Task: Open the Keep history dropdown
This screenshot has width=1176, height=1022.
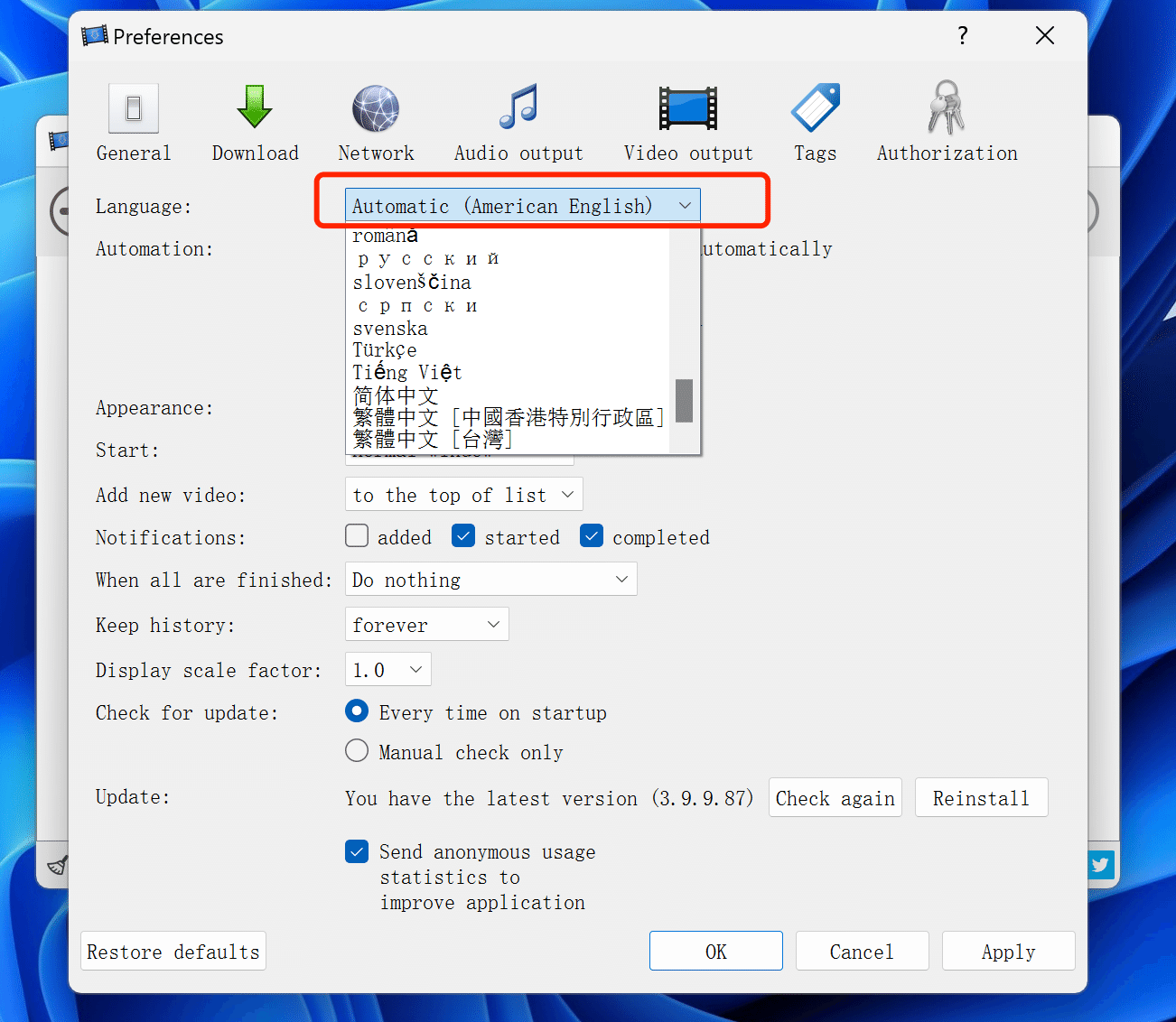Action: (426, 625)
